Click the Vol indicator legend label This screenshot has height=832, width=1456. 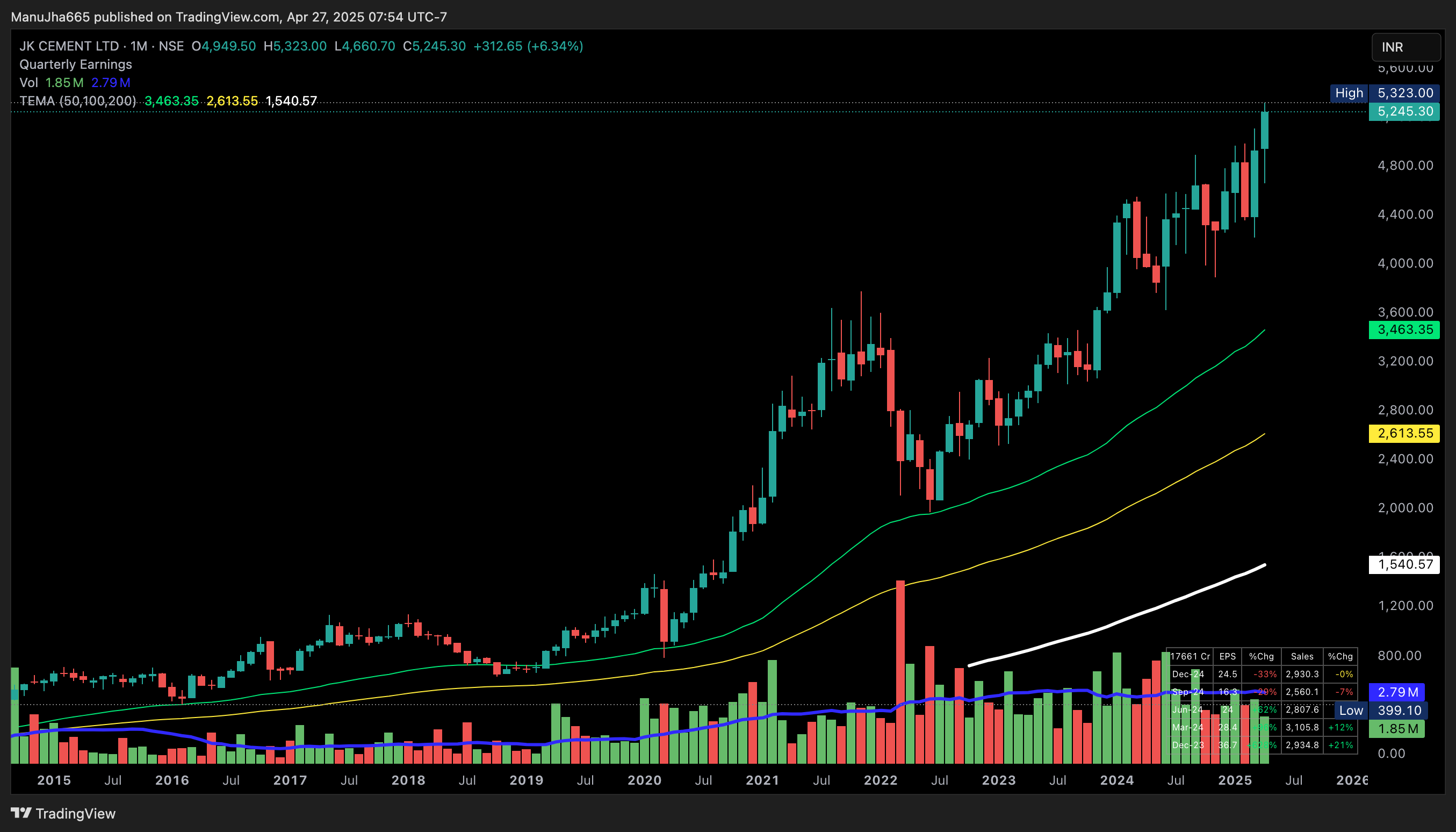[x=28, y=83]
